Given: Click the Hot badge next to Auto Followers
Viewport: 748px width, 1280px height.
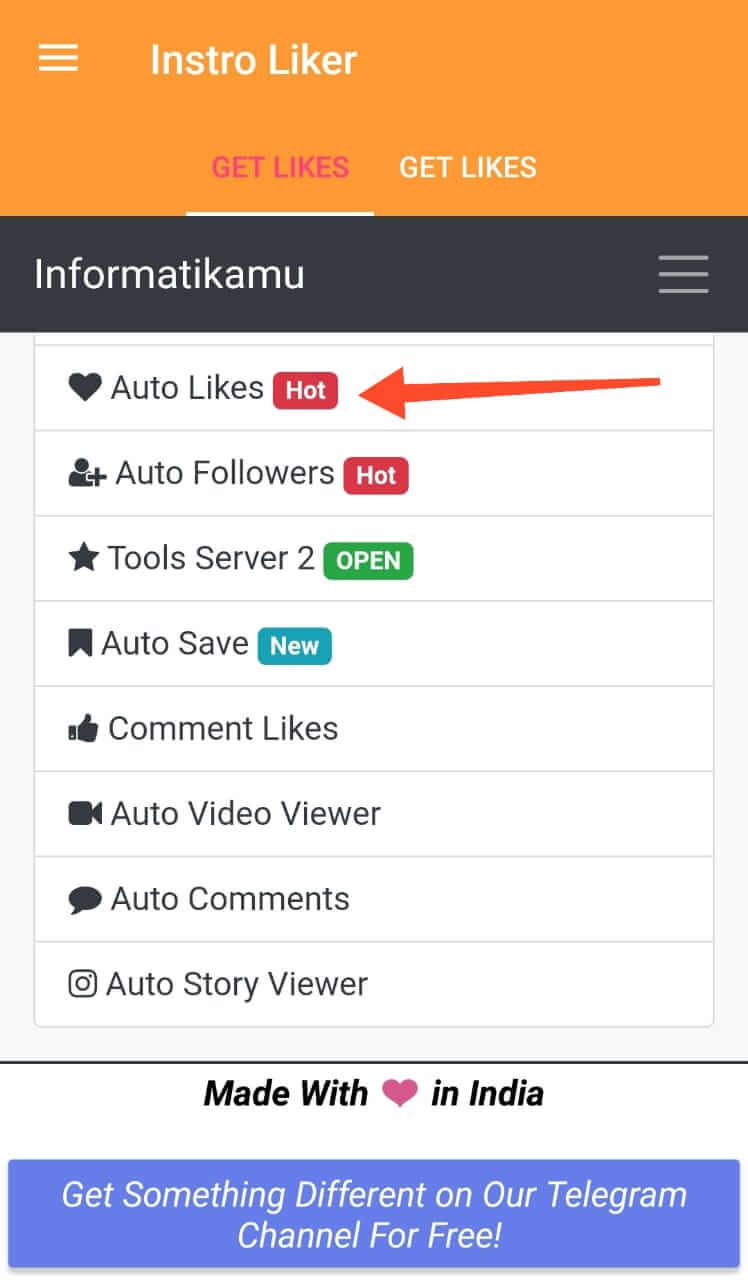Looking at the screenshot, I should pos(376,475).
